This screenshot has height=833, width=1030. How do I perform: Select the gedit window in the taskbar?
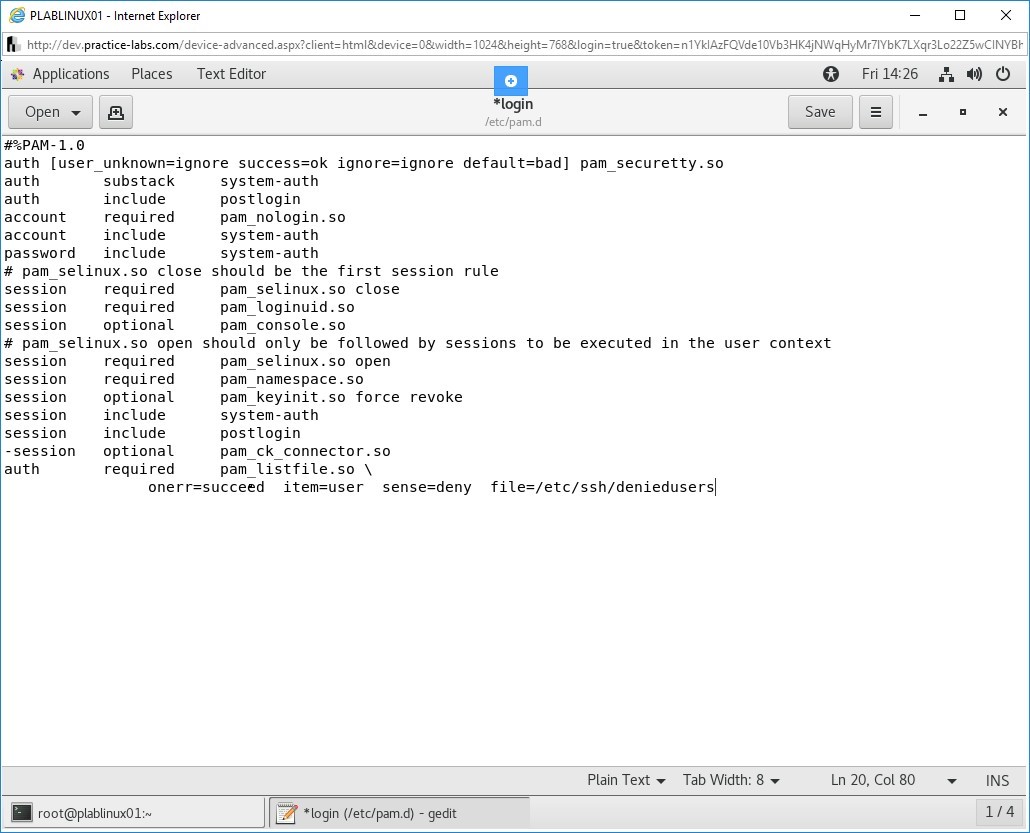[x=395, y=812]
